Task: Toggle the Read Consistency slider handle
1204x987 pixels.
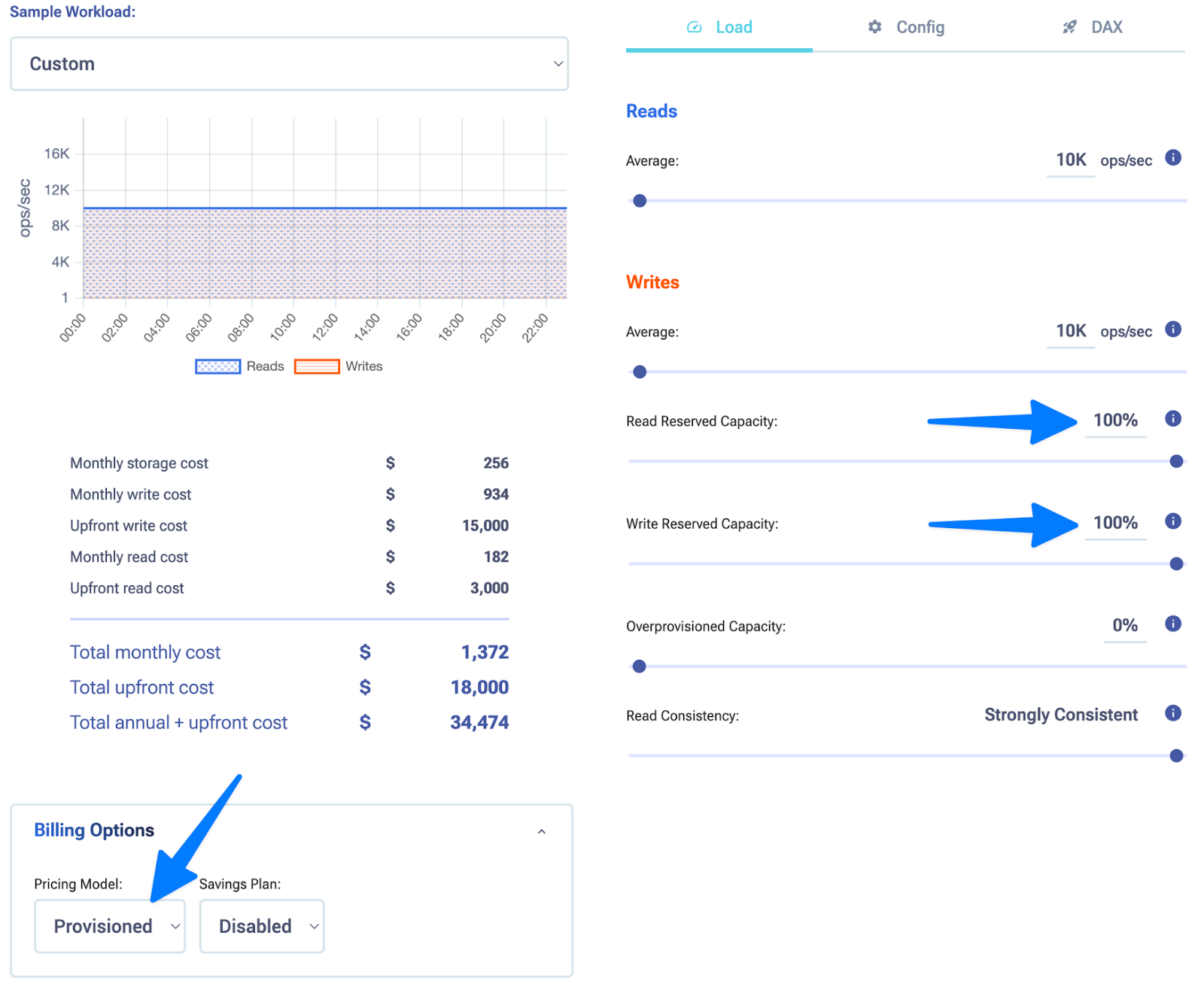Action: [x=1176, y=756]
